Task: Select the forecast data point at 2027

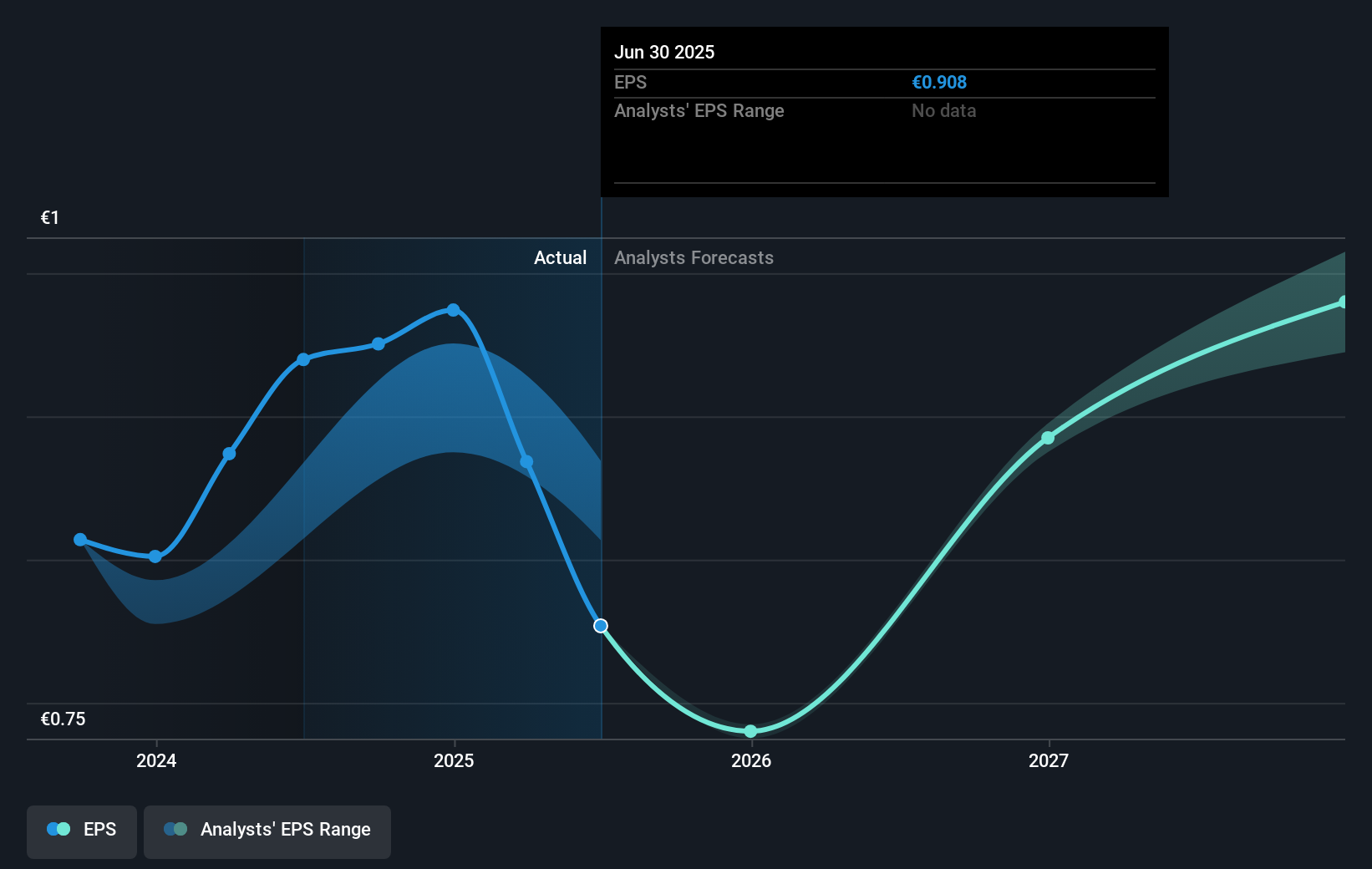Action: pos(1048,438)
